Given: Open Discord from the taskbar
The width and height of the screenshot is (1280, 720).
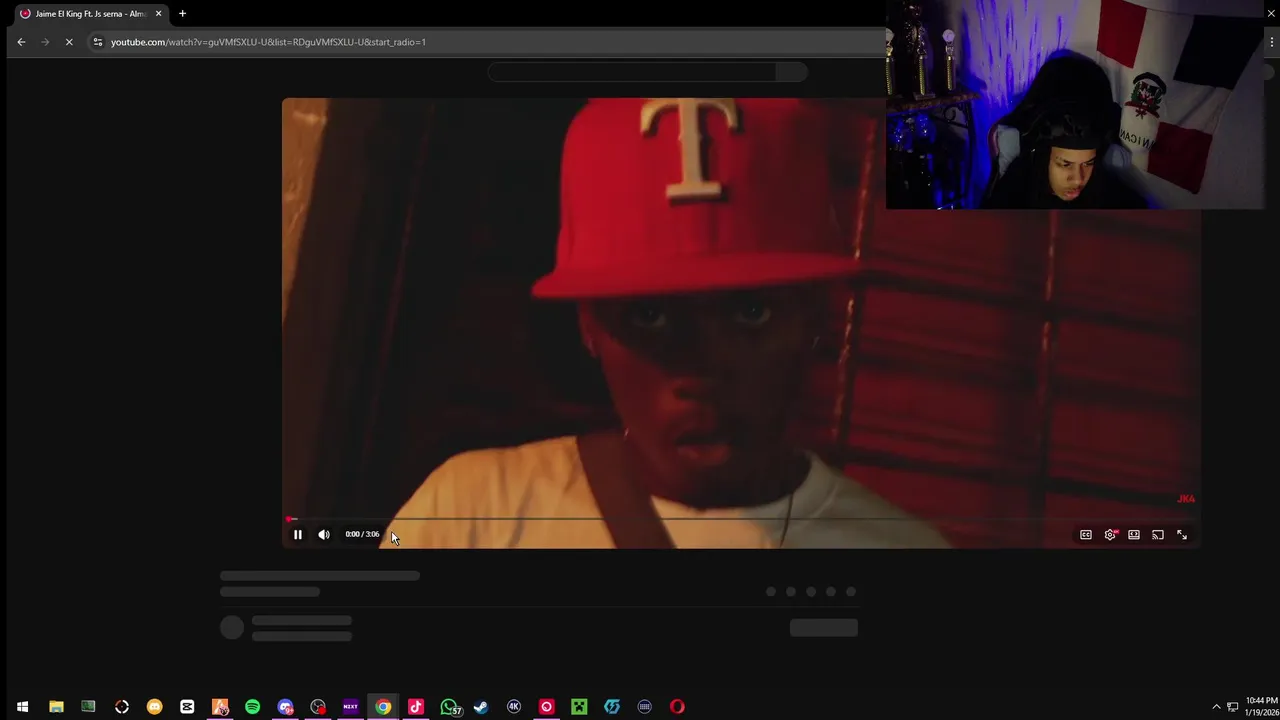Looking at the screenshot, I should pos(285,707).
